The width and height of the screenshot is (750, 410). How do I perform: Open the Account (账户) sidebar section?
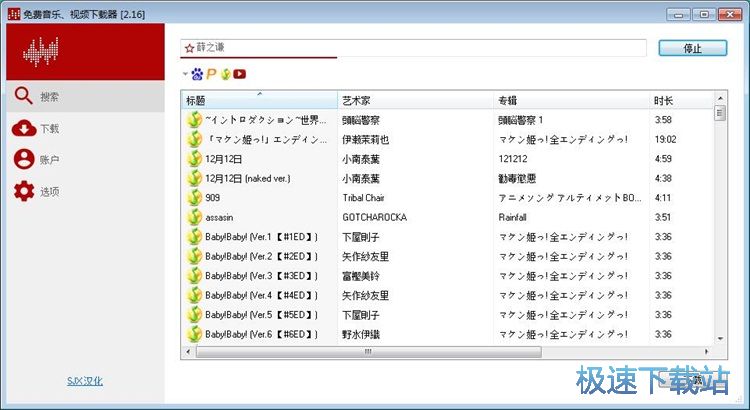point(85,160)
